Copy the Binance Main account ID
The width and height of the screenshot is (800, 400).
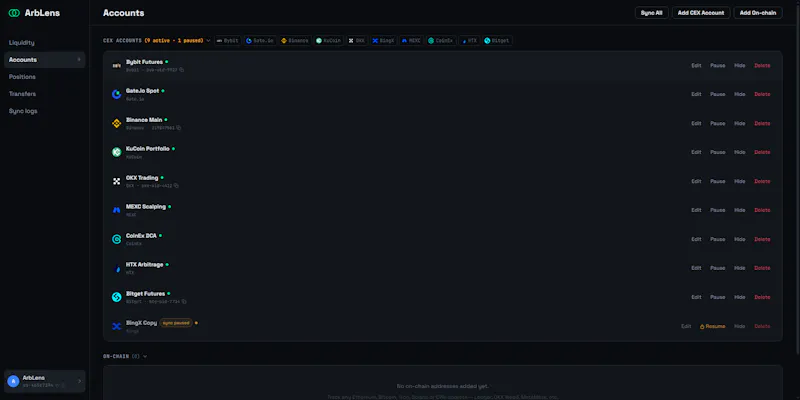(x=179, y=128)
